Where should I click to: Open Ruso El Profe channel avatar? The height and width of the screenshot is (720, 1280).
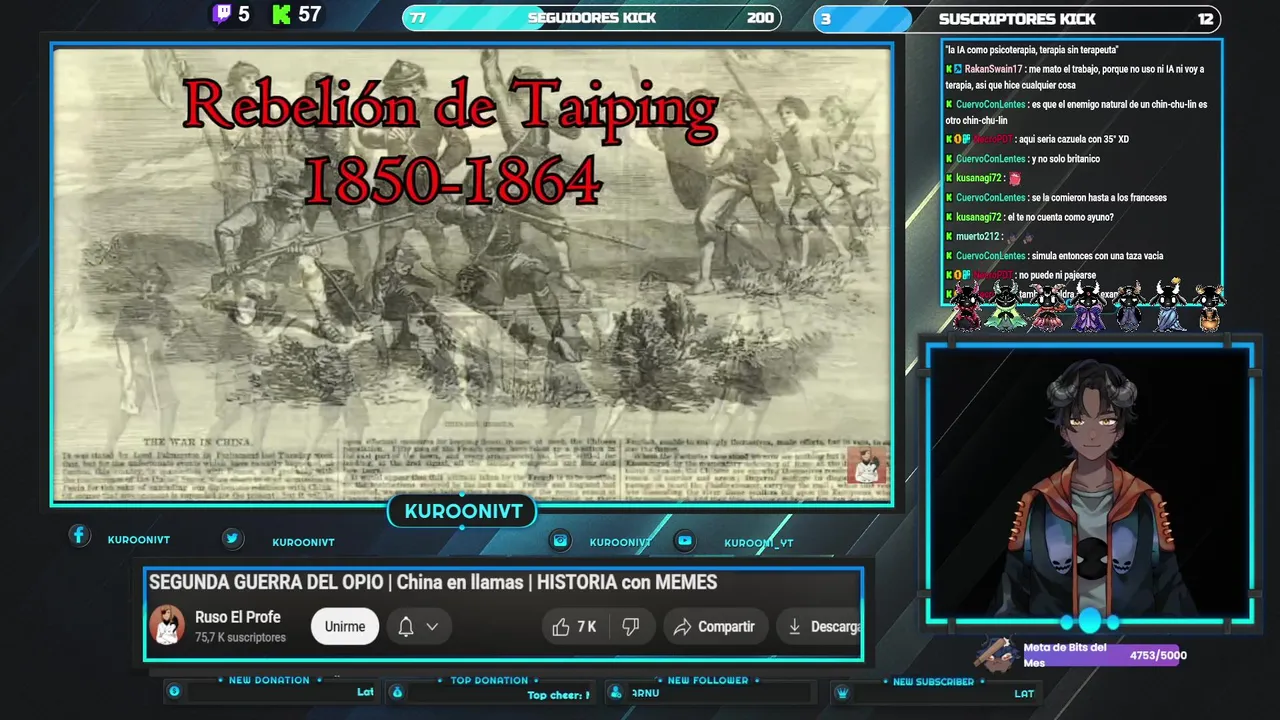click(x=167, y=626)
